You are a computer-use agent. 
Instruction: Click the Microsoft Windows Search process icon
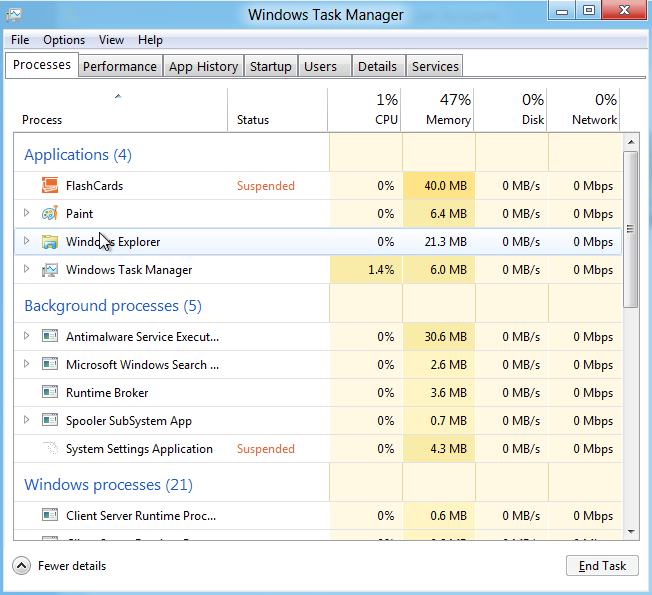point(50,364)
